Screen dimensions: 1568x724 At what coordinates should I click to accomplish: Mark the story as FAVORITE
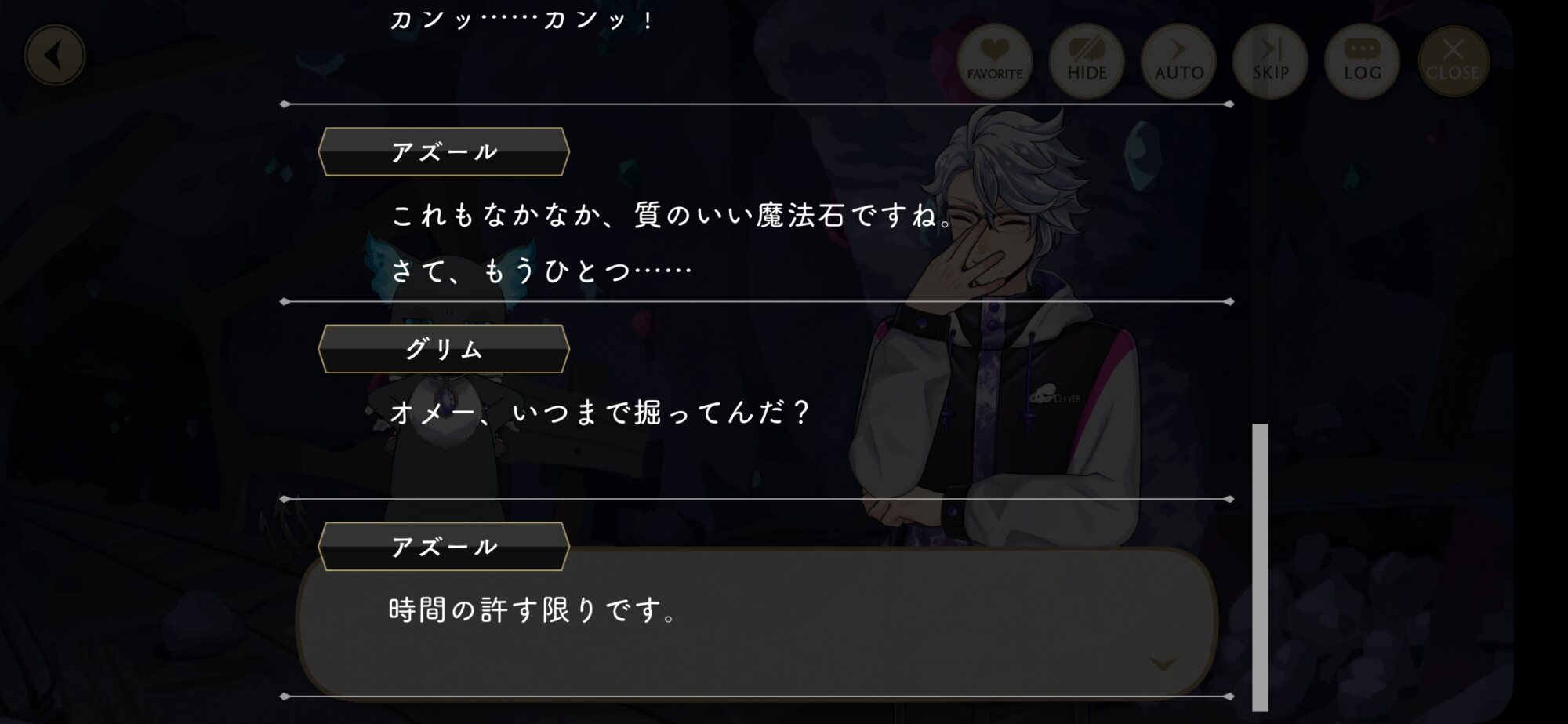pos(994,61)
